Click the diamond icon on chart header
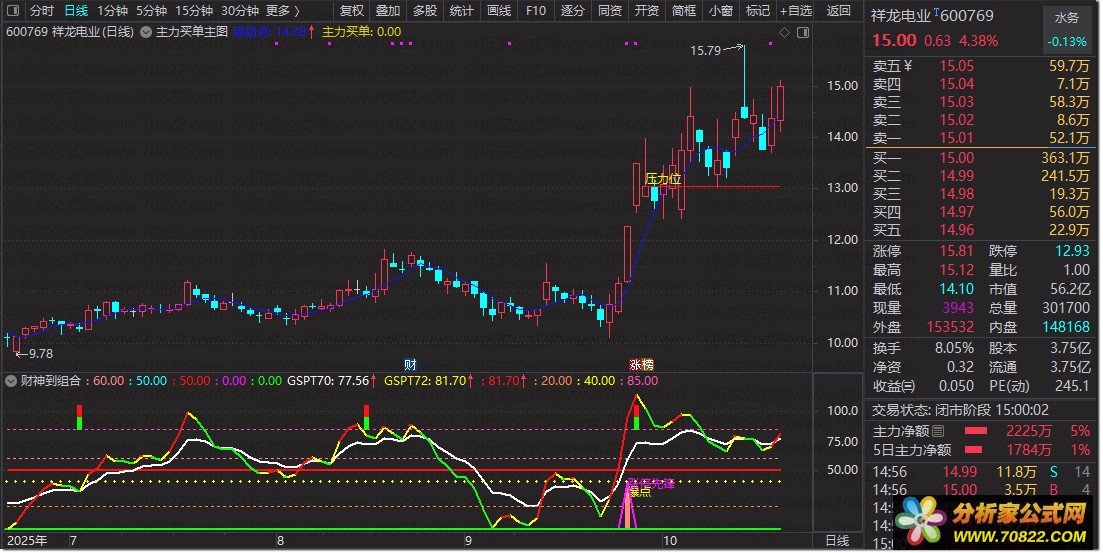The image size is (1103, 553). [784, 32]
